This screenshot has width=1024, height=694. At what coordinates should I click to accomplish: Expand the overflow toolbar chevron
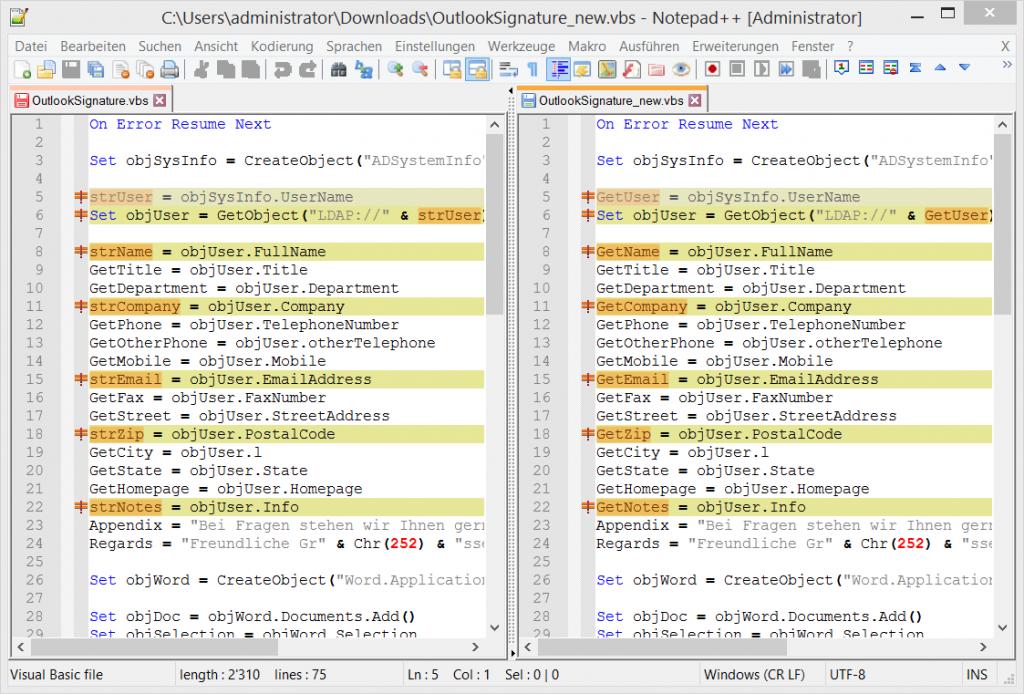point(1008,63)
